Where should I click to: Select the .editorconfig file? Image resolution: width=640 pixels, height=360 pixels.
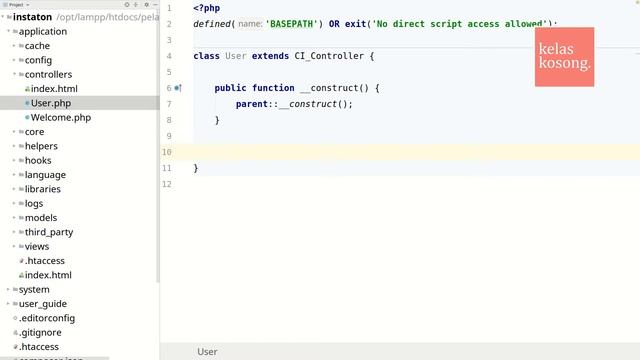[x=47, y=318]
